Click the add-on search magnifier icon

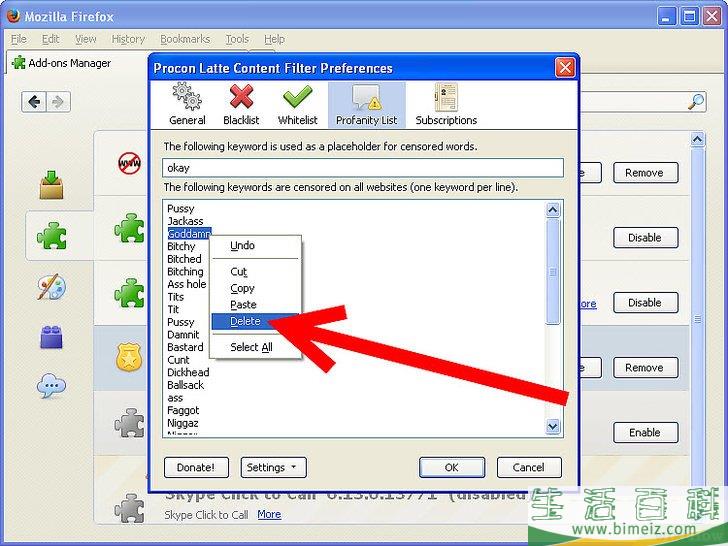[x=696, y=101]
